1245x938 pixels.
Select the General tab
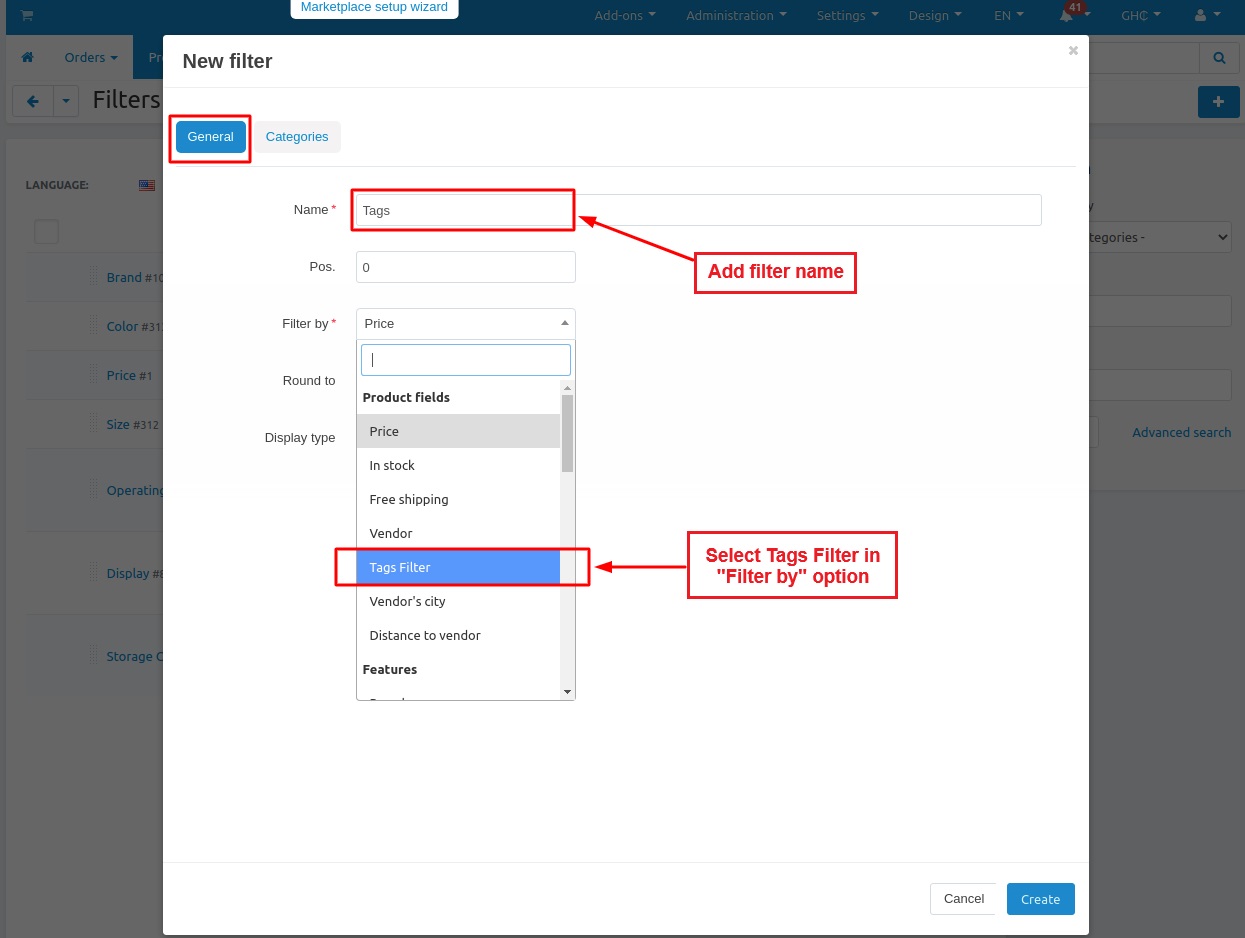[210, 137]
